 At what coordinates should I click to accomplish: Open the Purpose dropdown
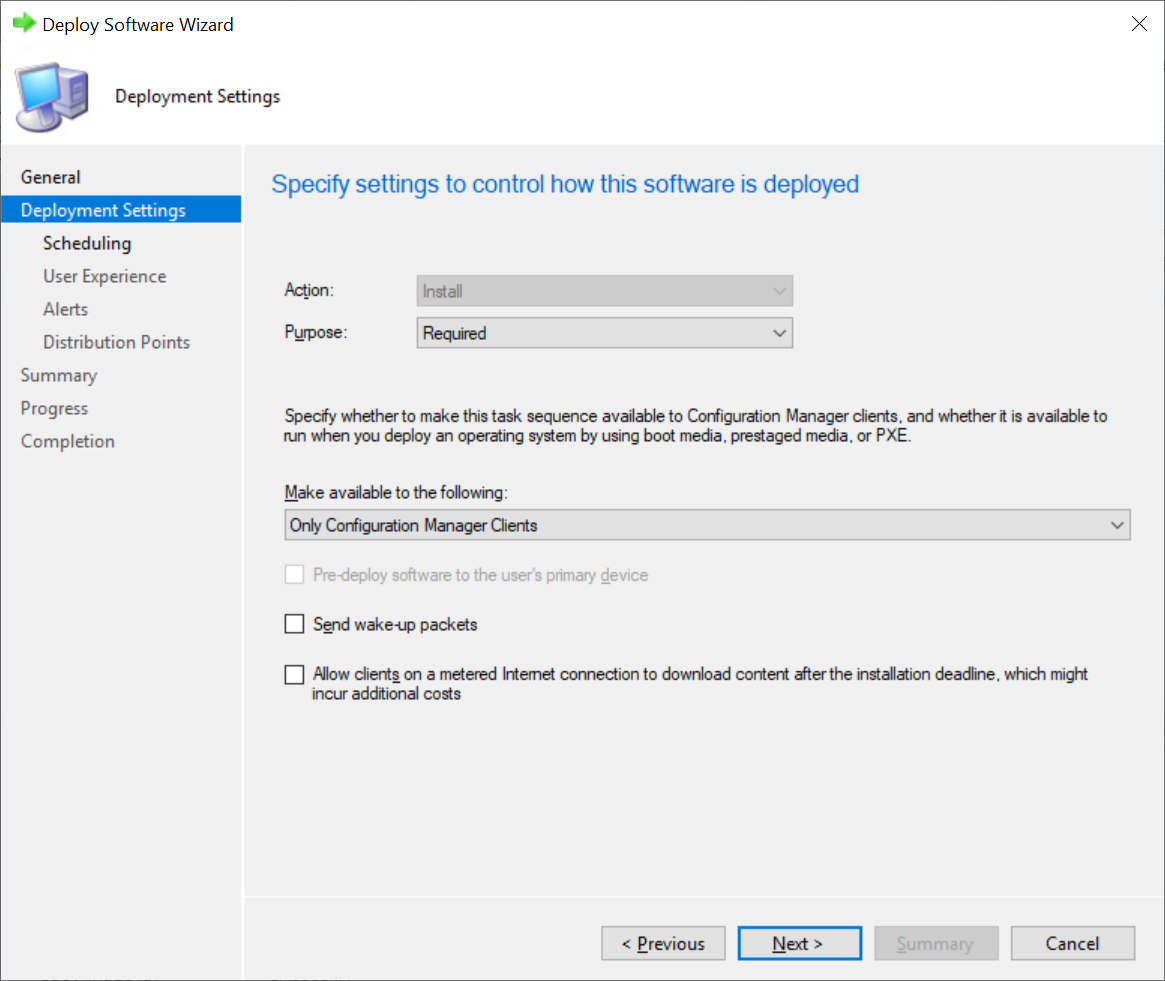click(x=604, y=333)
